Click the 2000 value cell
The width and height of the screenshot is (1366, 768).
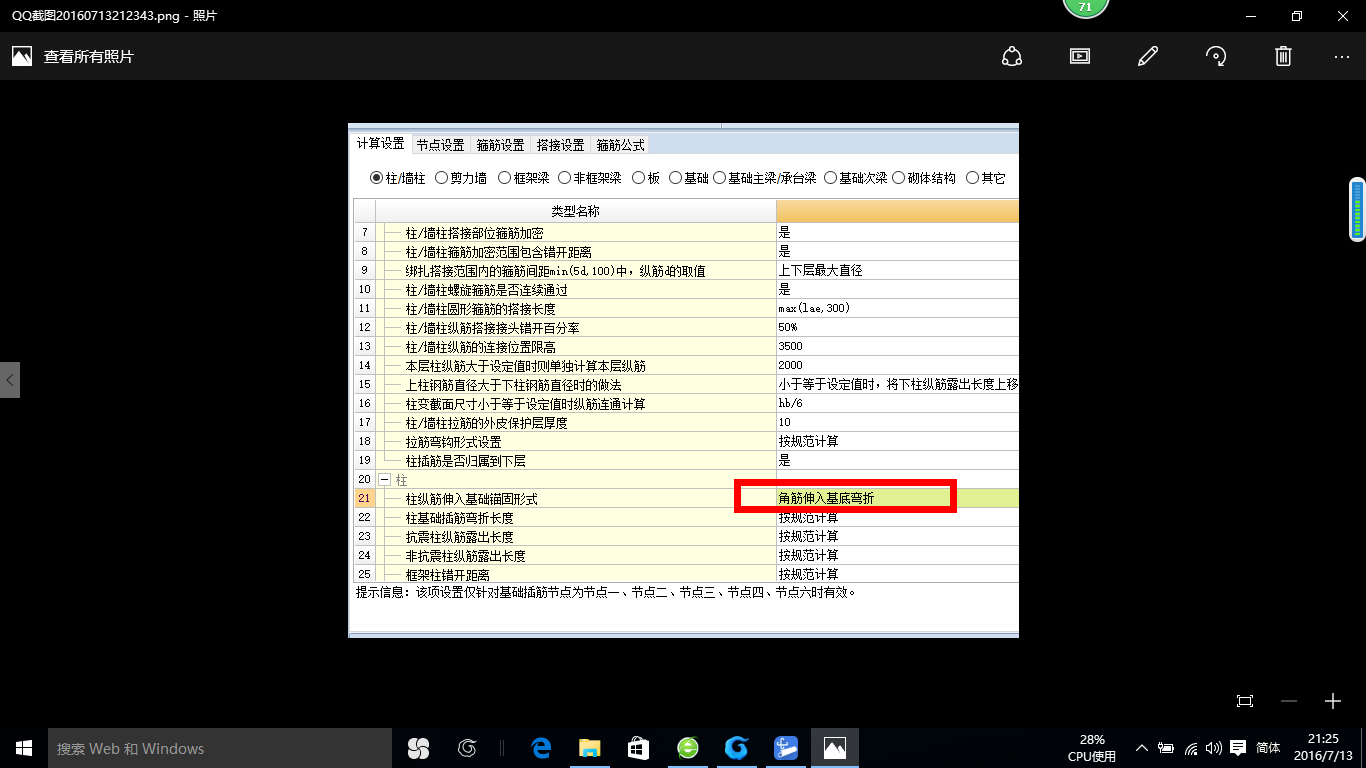click(897, 365)
